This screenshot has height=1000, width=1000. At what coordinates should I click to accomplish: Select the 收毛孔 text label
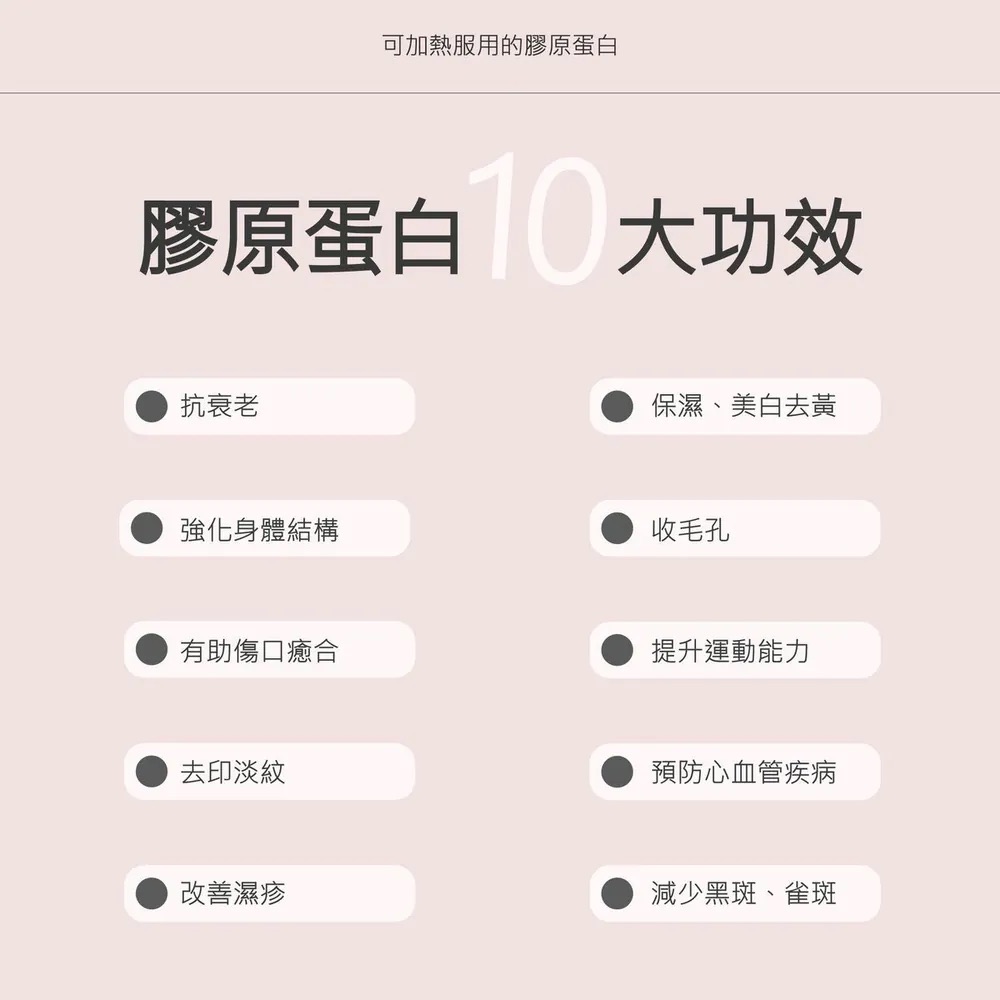click(x=690, y=529)
